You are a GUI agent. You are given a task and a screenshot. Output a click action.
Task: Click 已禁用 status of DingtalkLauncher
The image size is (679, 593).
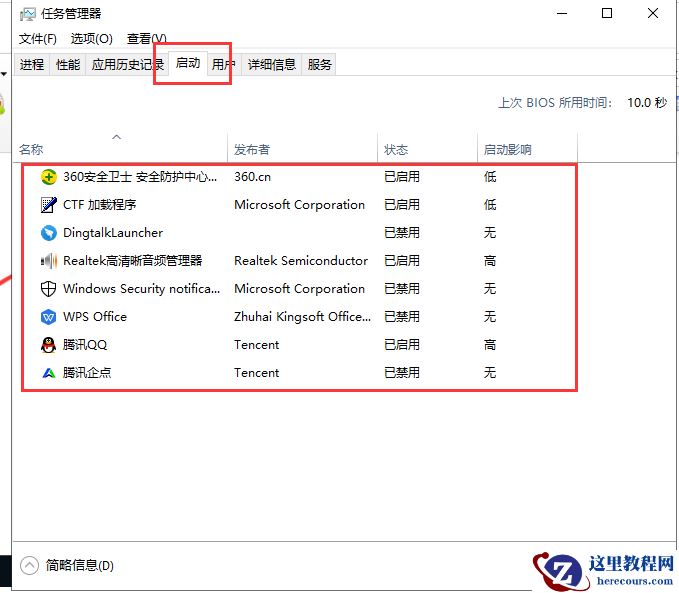(x=402, y=233)
